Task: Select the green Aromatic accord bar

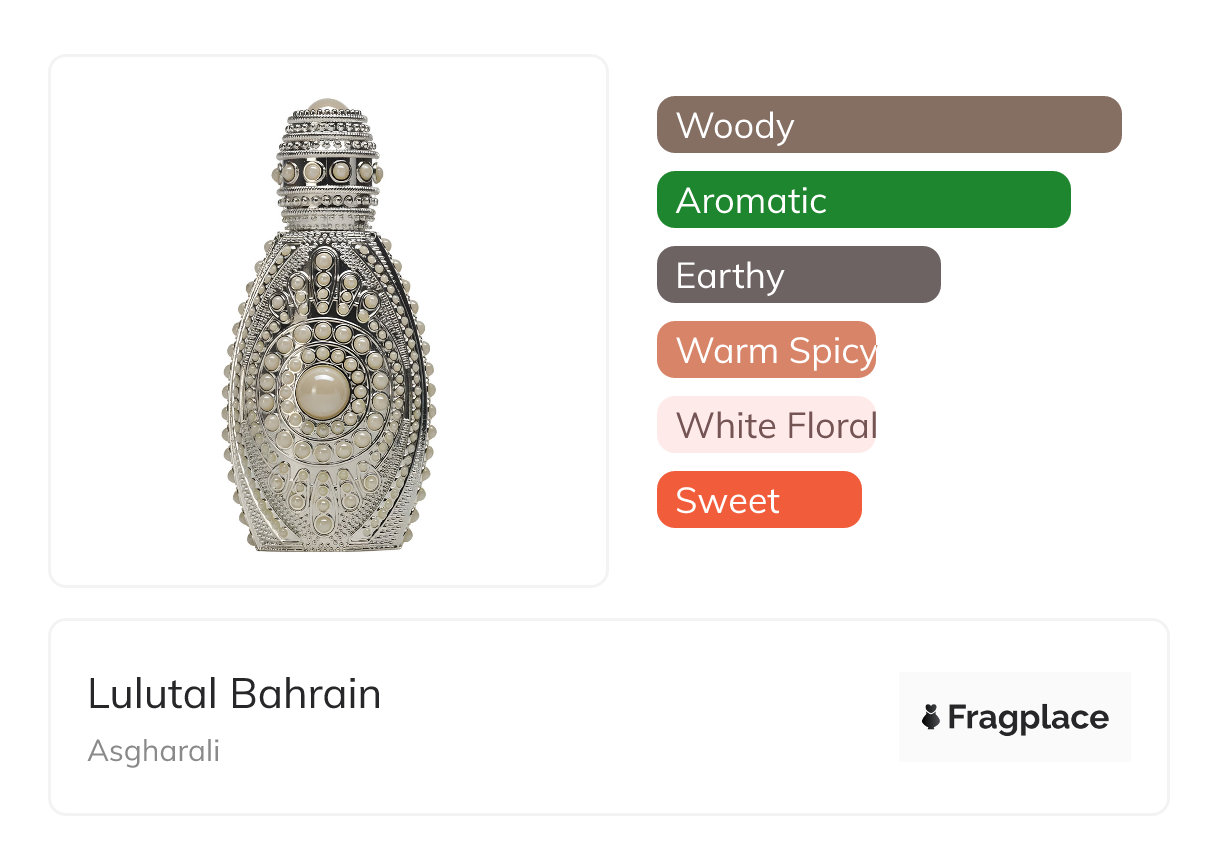Action: (863, 200)
